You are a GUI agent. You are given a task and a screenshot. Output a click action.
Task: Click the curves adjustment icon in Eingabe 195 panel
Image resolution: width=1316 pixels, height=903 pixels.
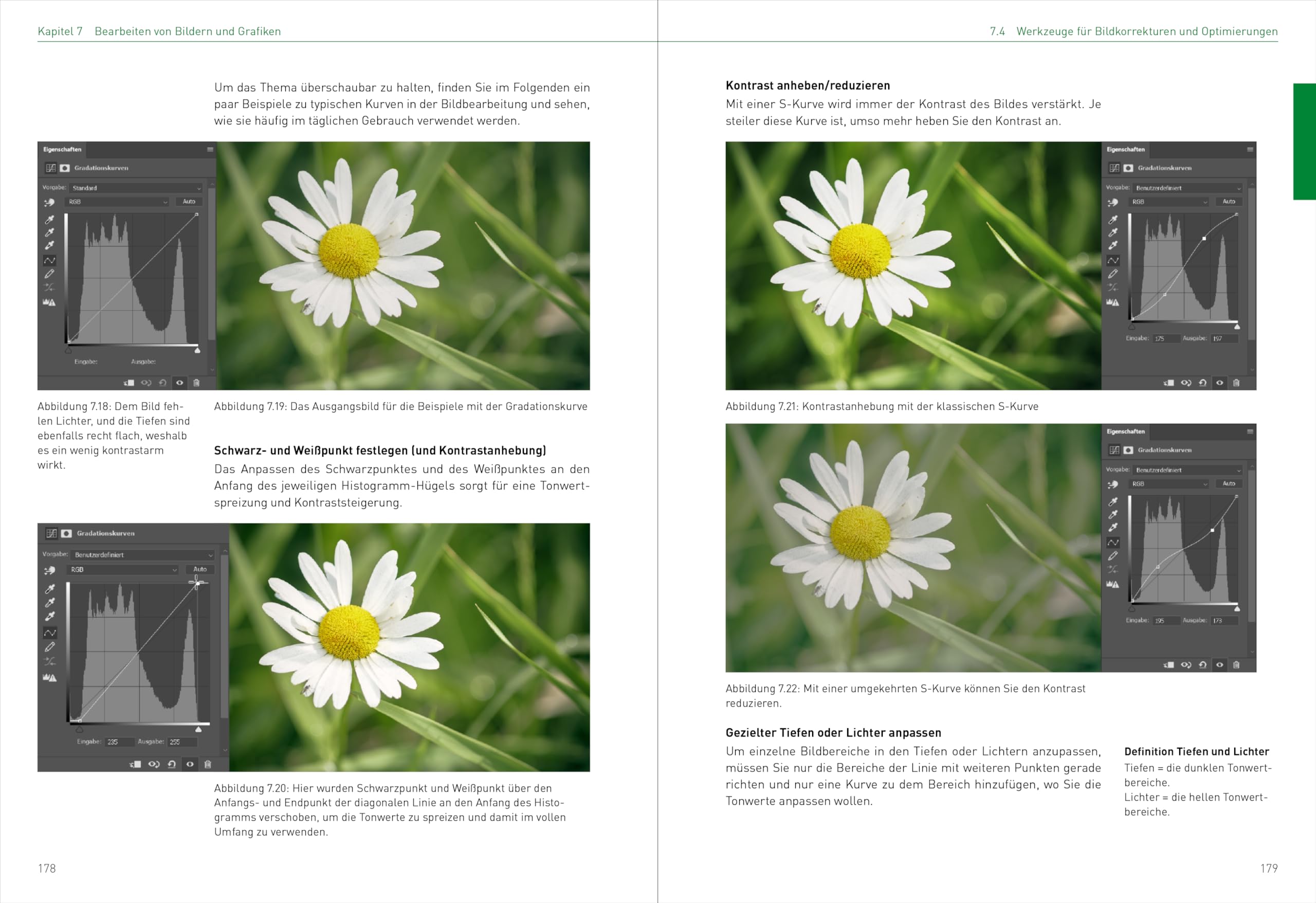1114,450
